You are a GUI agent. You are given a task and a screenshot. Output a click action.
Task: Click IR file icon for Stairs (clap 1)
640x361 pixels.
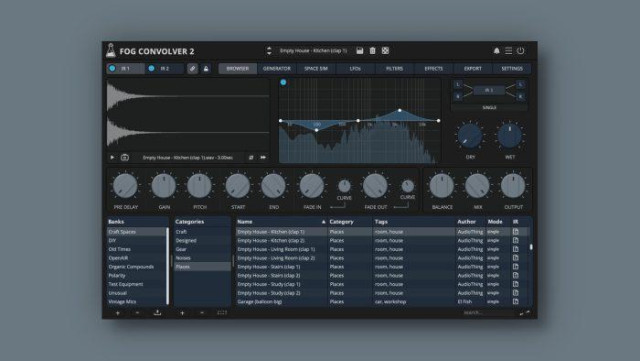click(516, 267)
